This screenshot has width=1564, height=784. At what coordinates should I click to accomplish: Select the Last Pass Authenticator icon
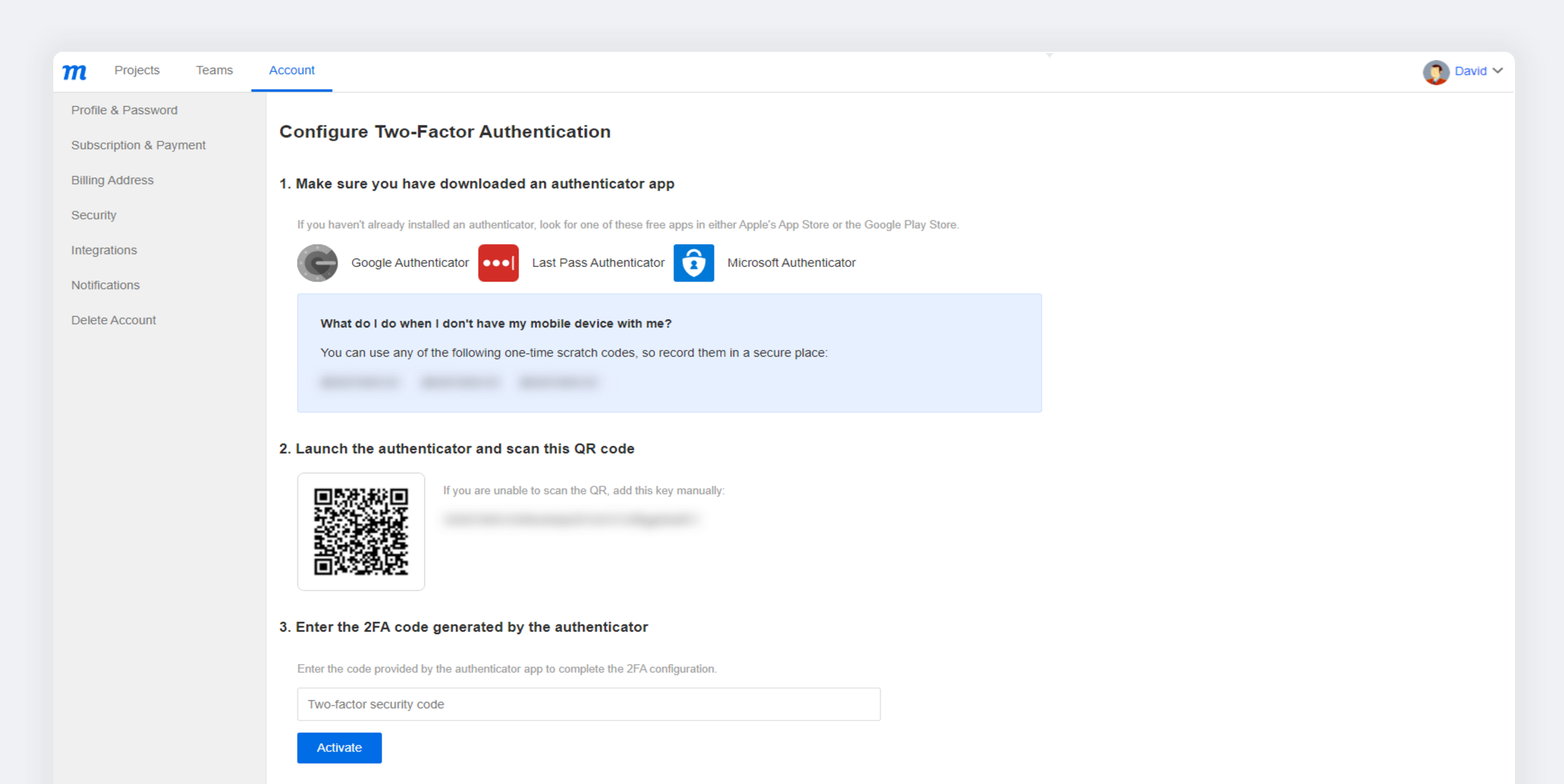(498, 263)
